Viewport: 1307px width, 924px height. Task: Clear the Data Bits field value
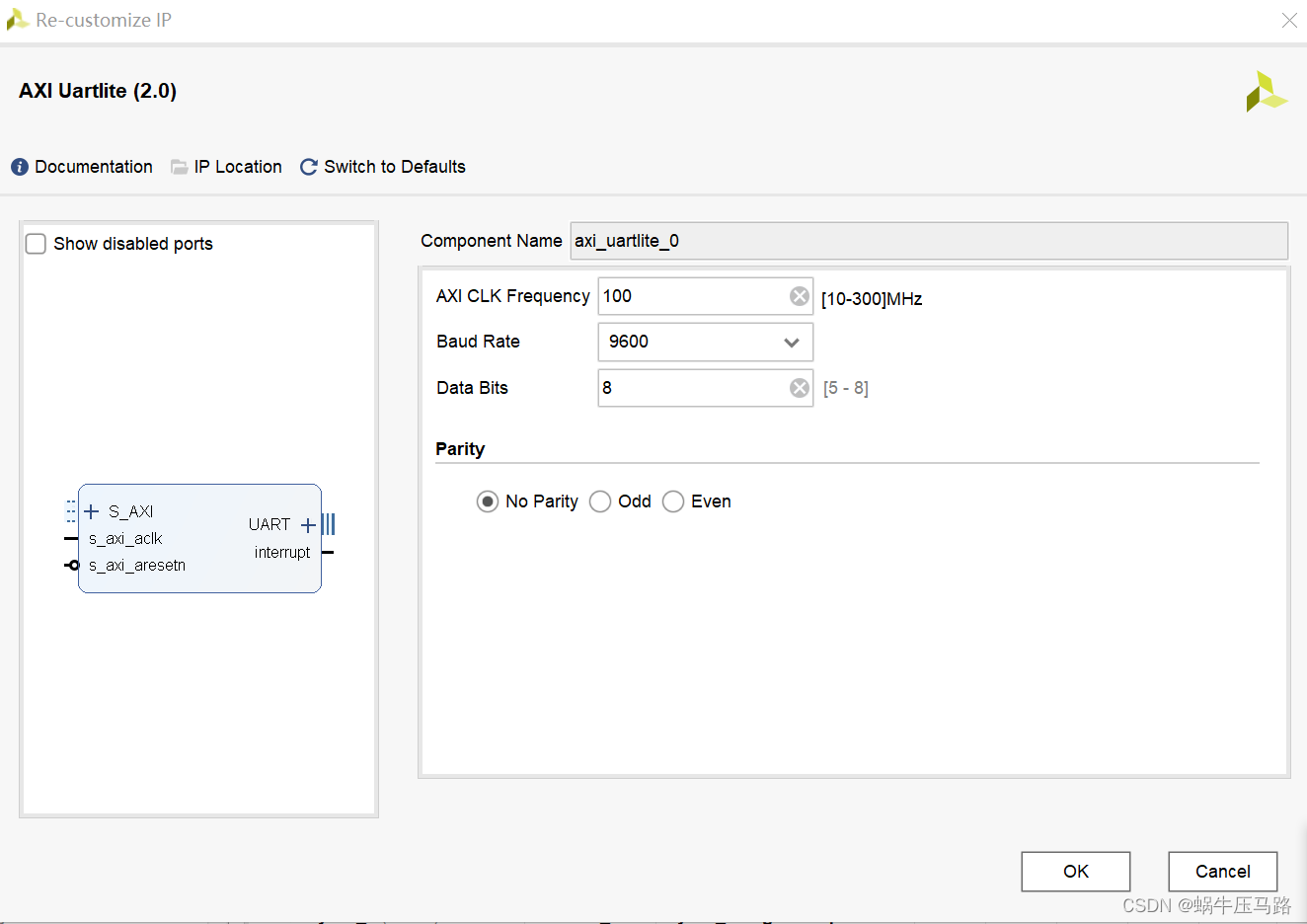800,388
